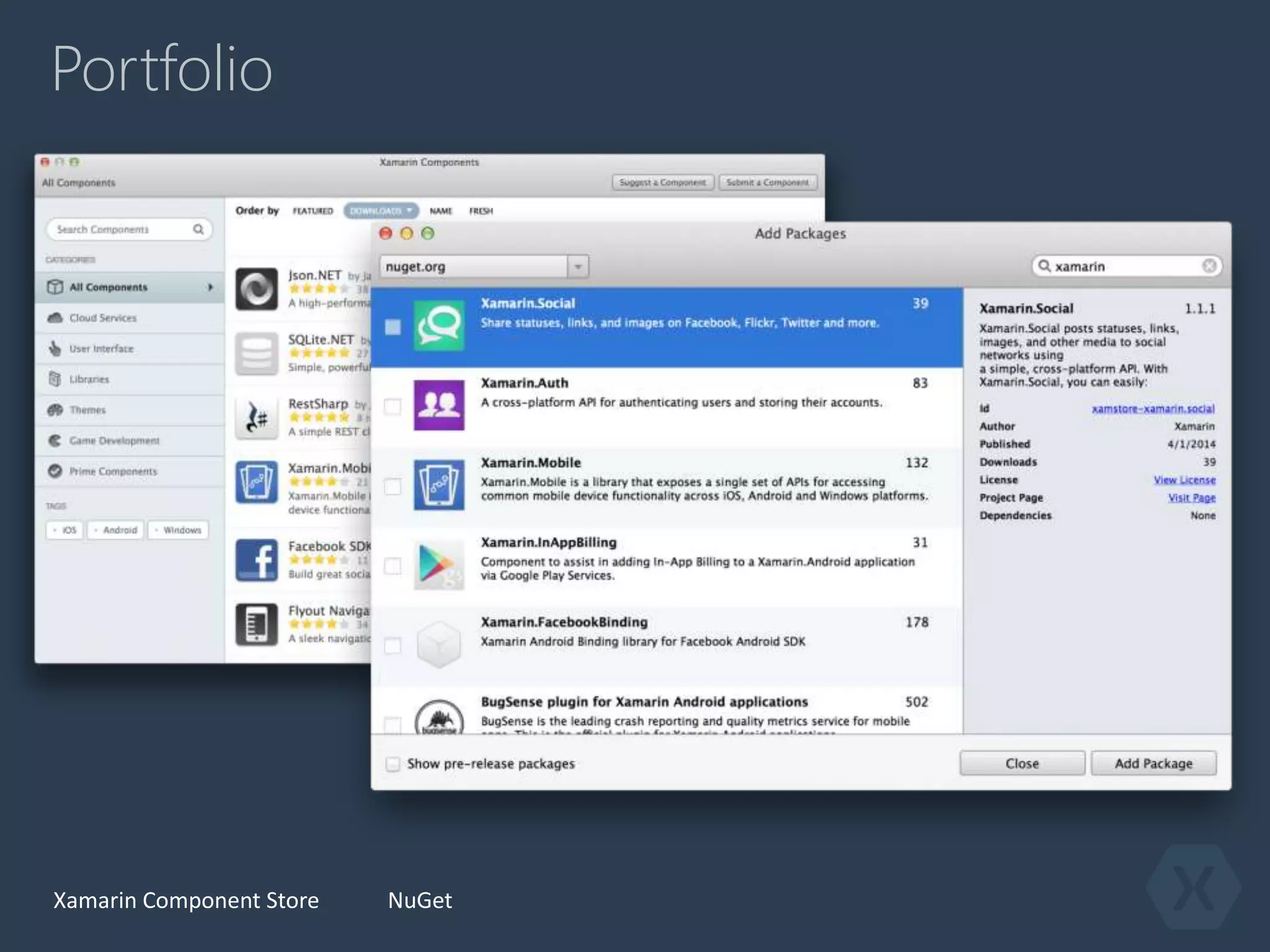Filter by the iOS tag

64,530
